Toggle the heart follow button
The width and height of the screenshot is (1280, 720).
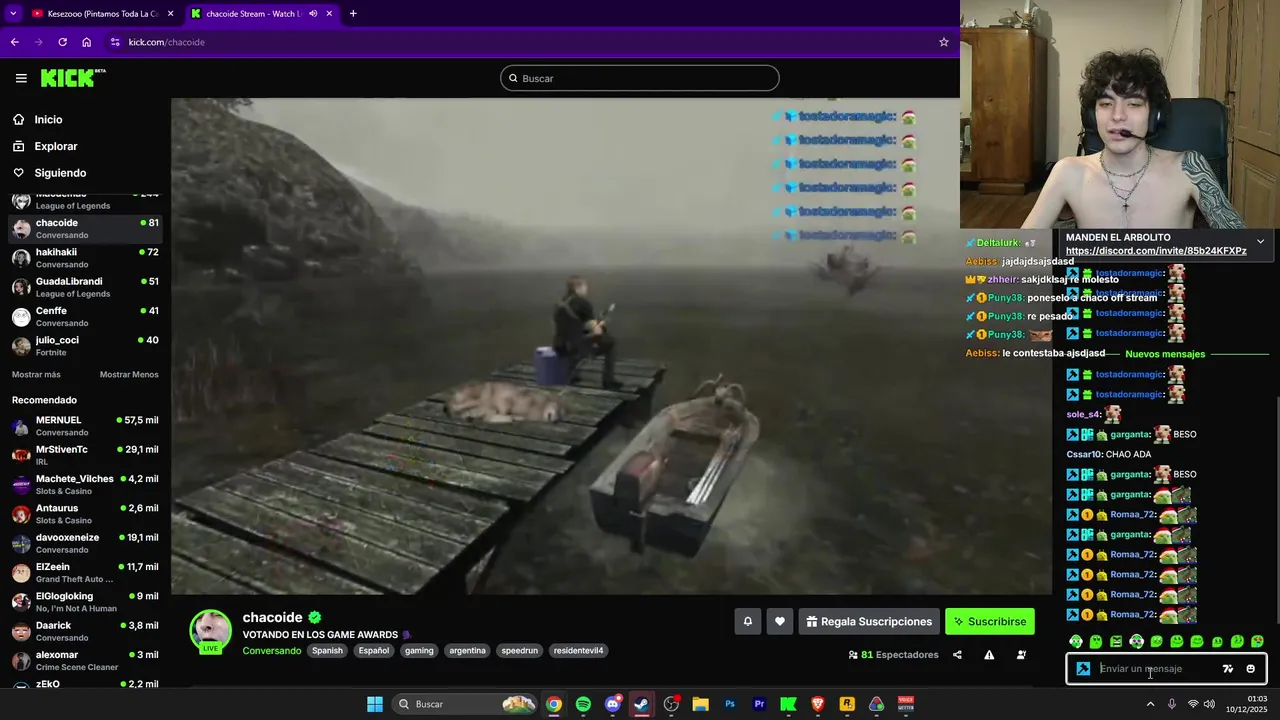click(x=780, y=621)
